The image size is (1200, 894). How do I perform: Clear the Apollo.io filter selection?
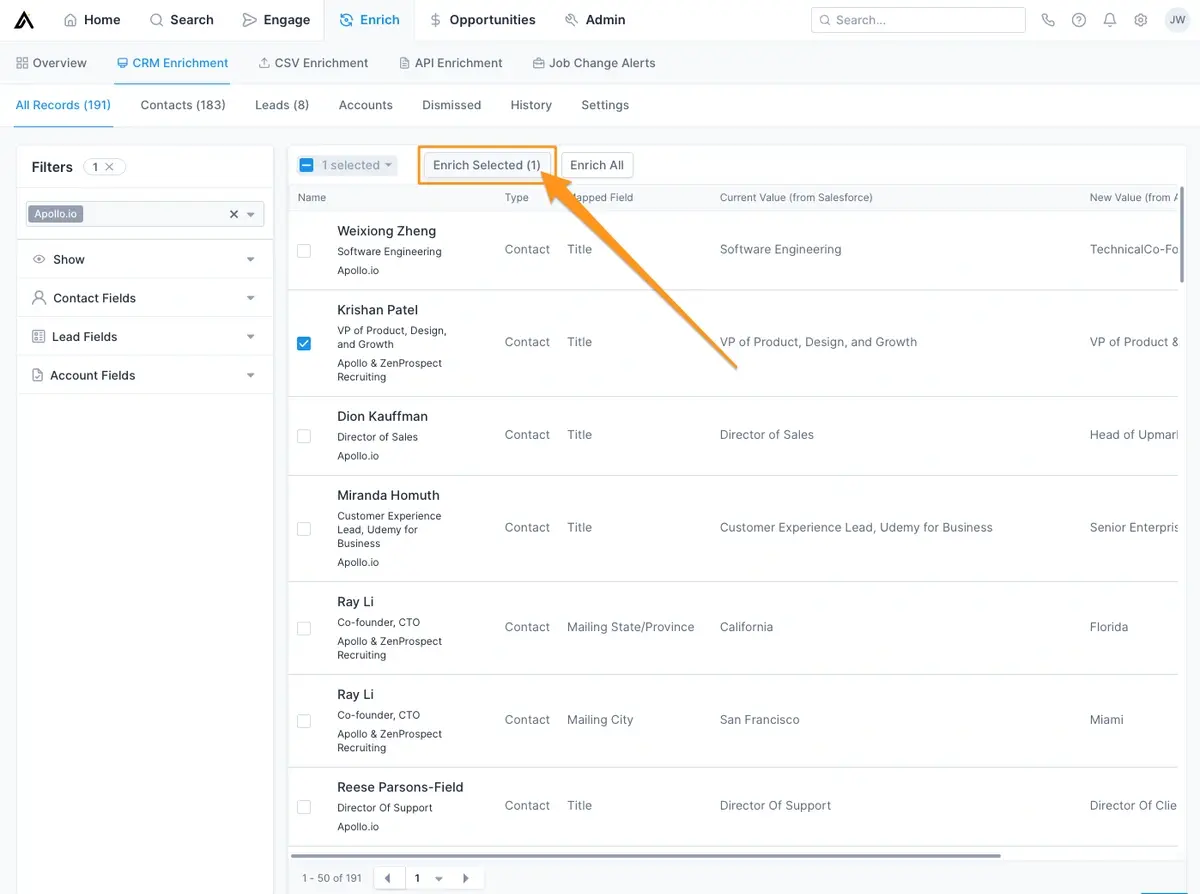pos(234,214)
